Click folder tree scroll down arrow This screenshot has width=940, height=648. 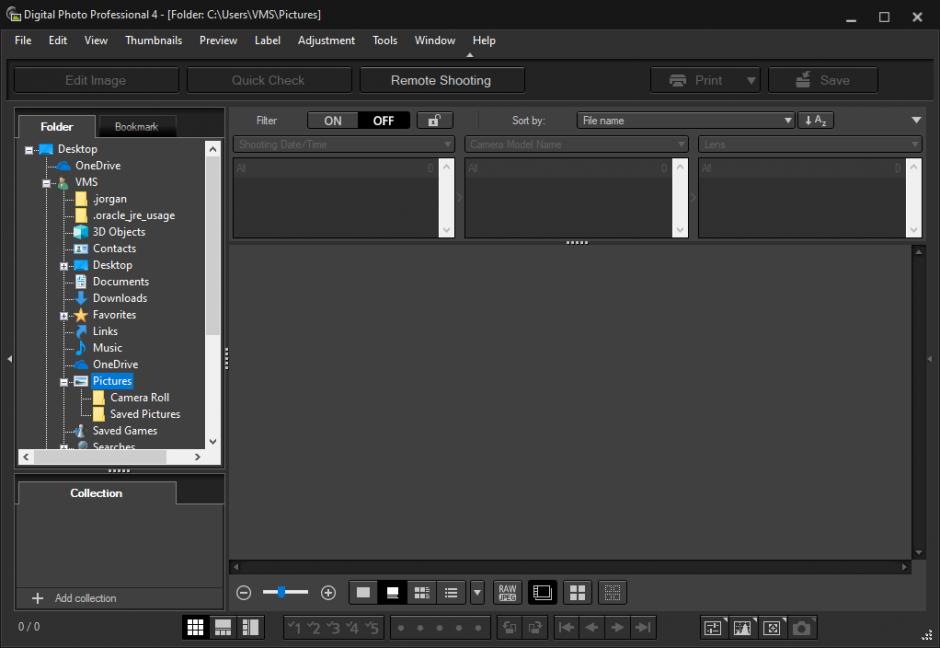tap(213, 441)
